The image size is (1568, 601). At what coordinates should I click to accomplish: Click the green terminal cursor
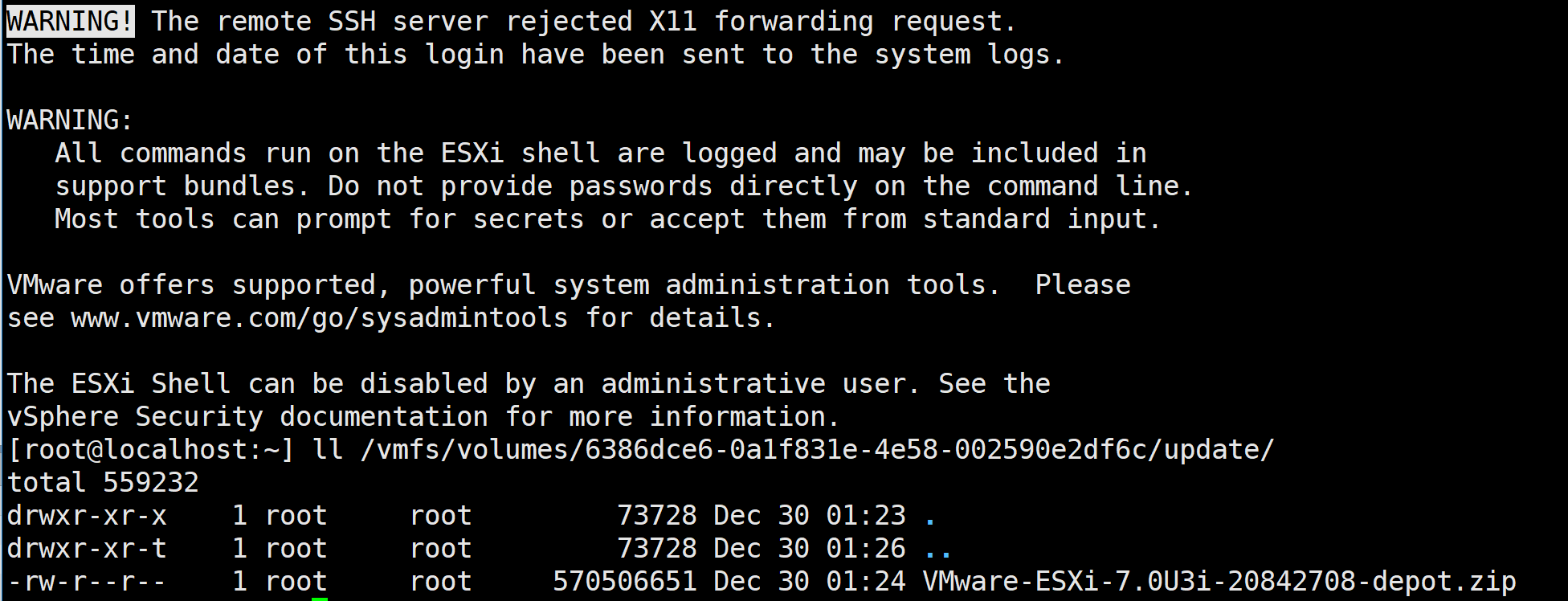[x=320, y=599]
